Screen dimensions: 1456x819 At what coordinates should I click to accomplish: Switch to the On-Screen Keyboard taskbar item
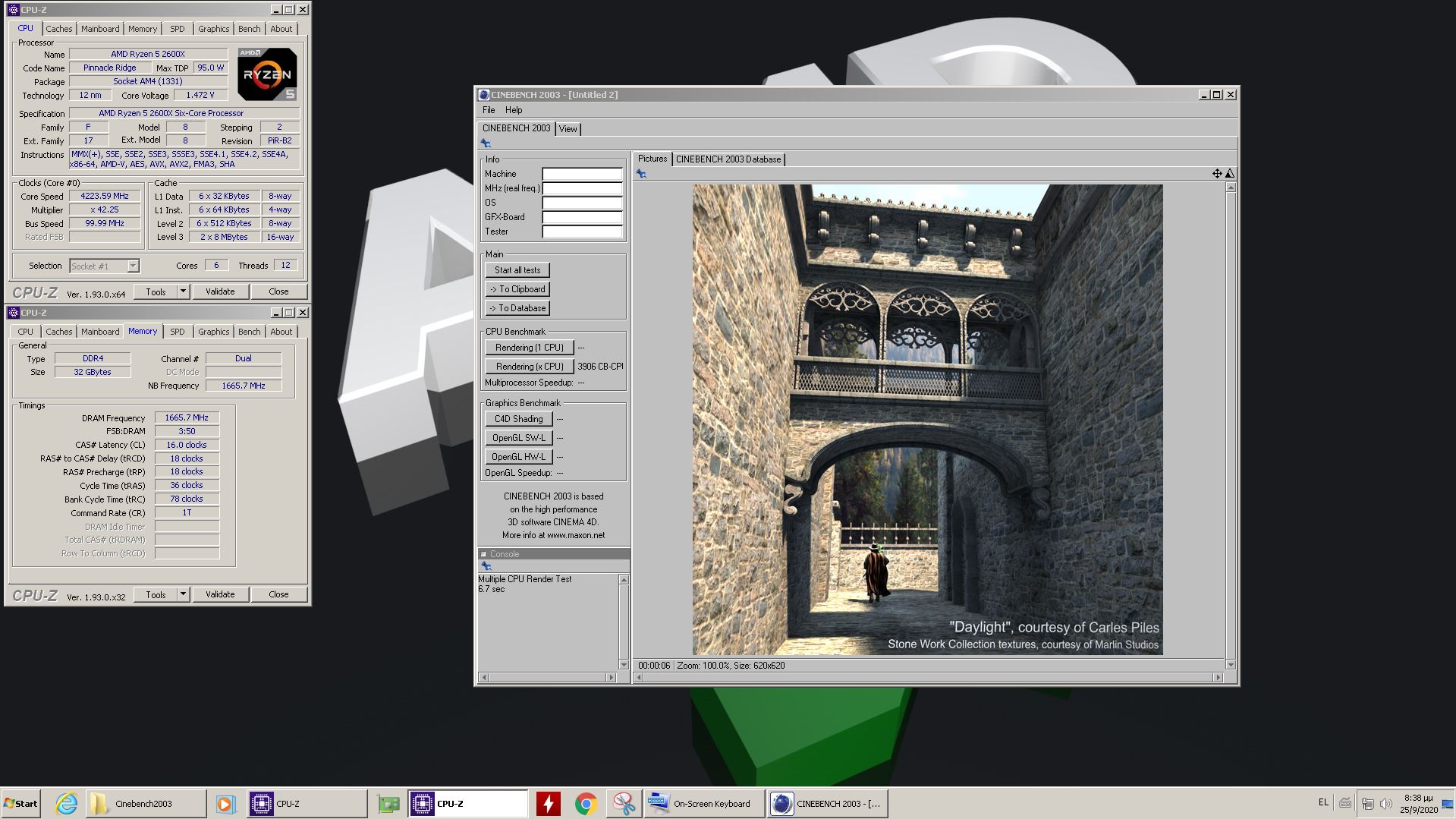[703, 803]
